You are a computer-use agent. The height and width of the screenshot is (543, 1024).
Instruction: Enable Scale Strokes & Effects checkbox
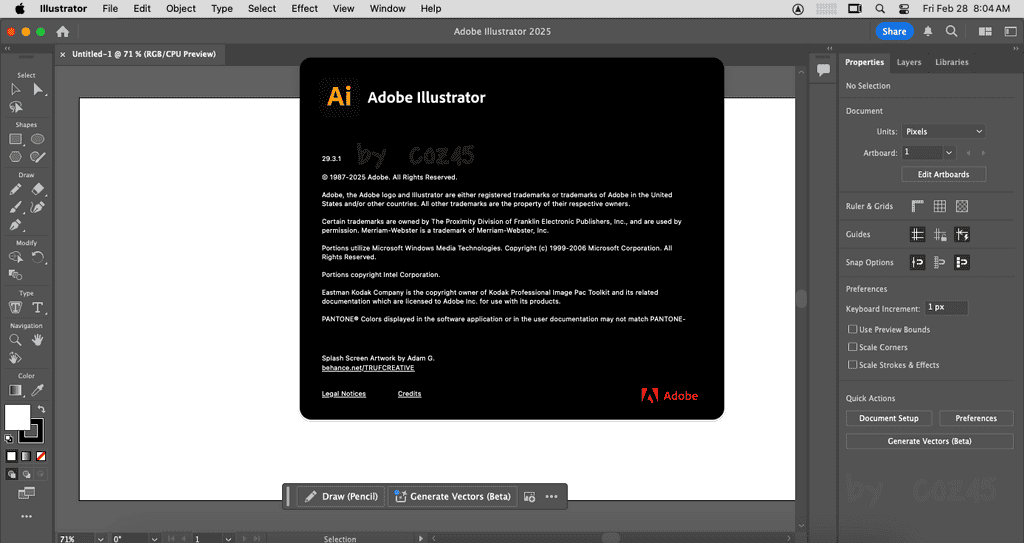click(852, 365)
